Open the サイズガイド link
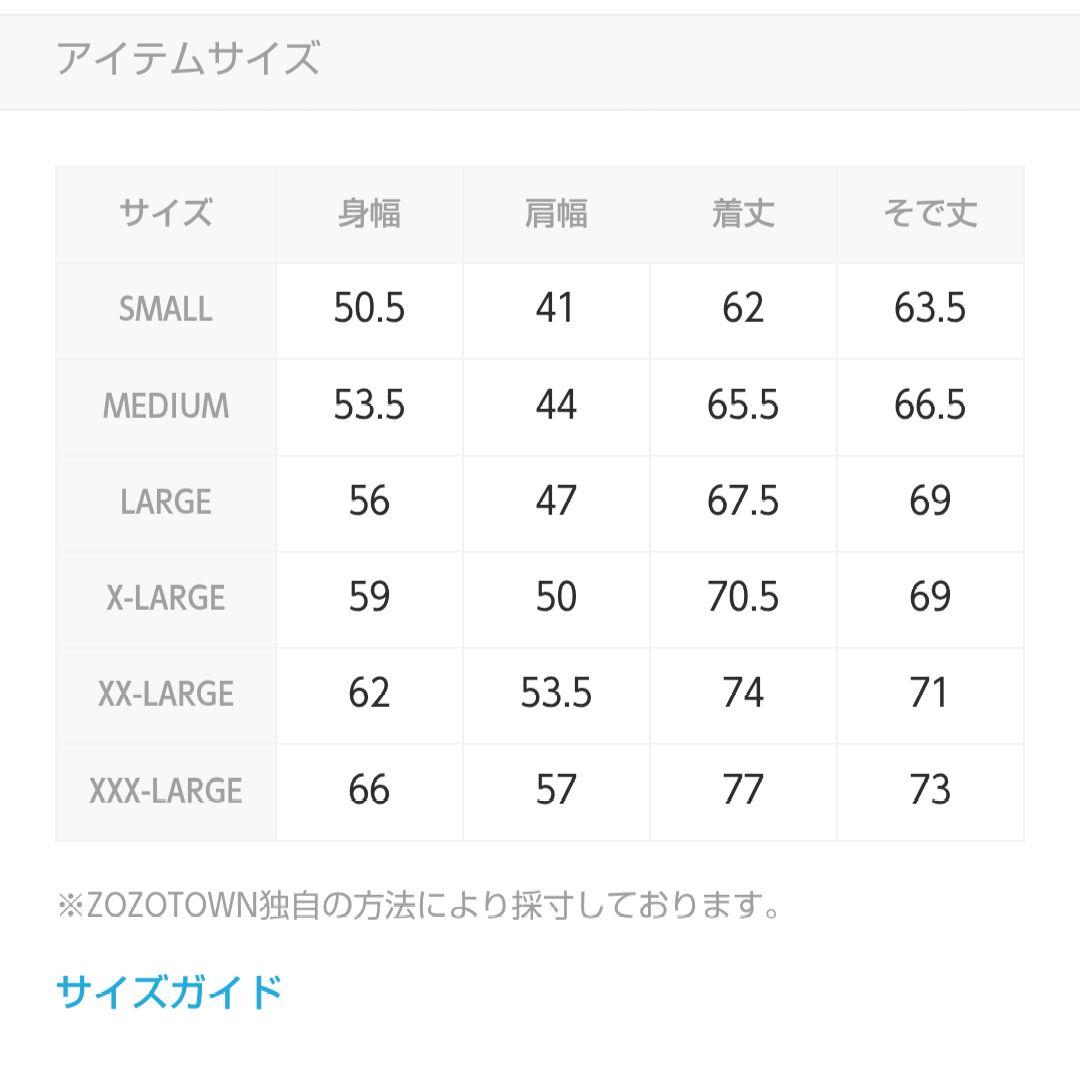The image size is (1080, 1080). click(x=166, y=990)
